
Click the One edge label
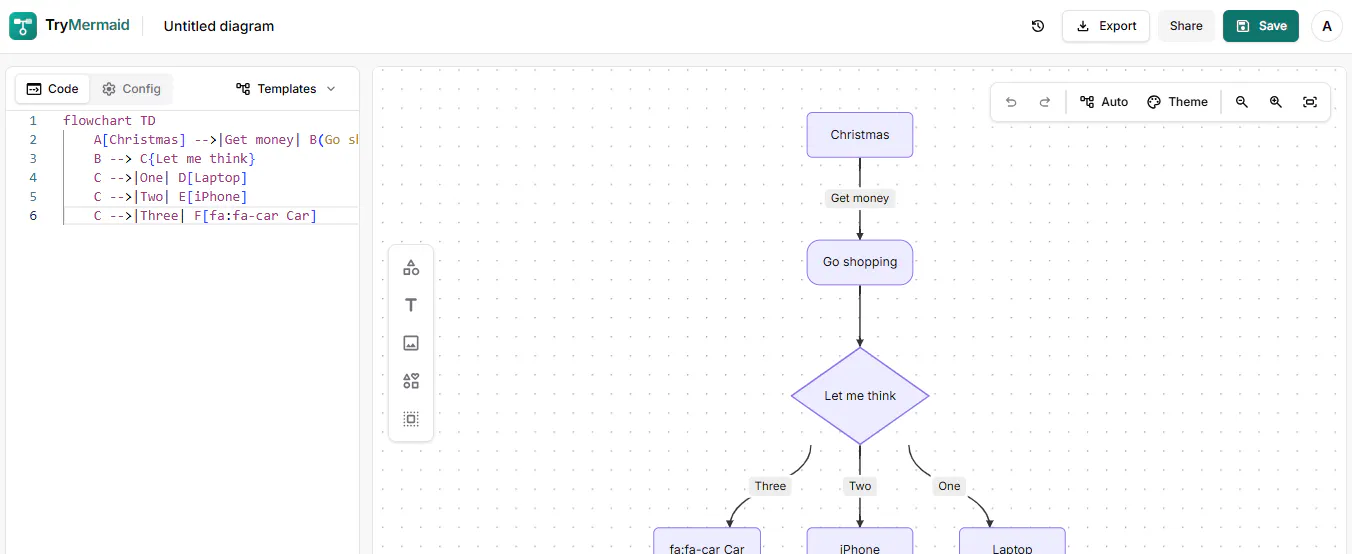[949, 486]
